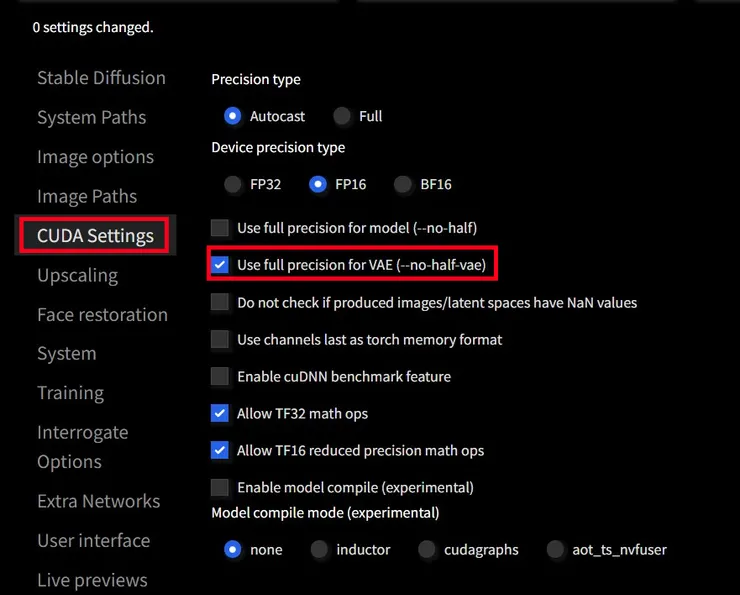740x595 pixels.
Task: Switch to System Paths settings
Action: (x=91, y=118)
